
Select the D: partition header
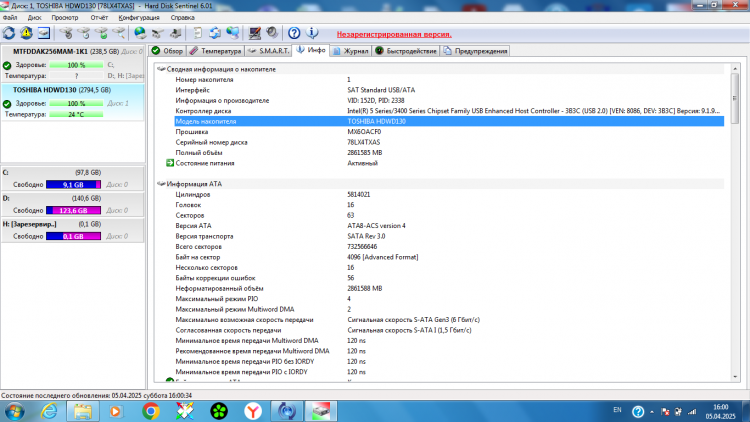[73, 199]
